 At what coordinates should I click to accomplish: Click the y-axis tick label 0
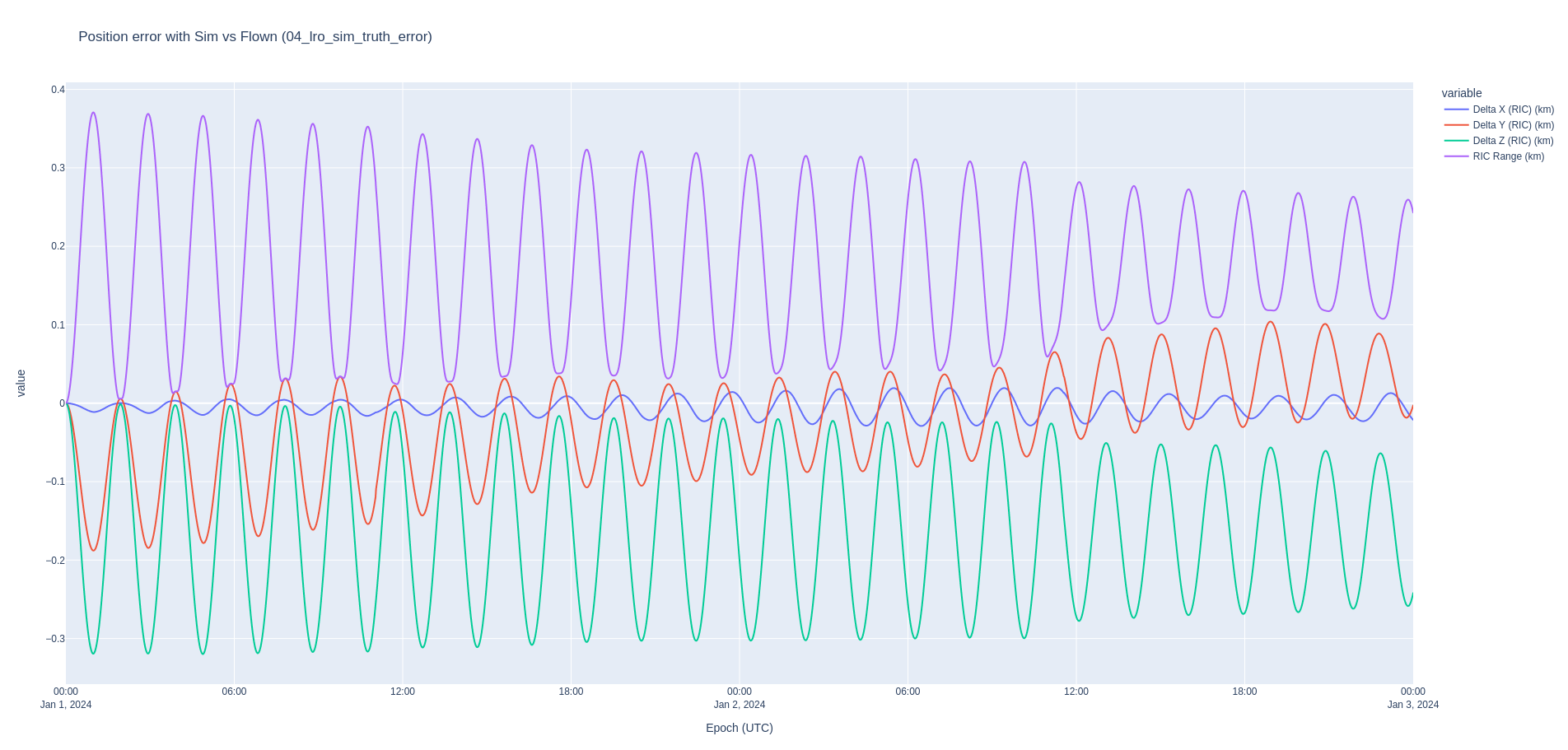(x=63, y=403)
